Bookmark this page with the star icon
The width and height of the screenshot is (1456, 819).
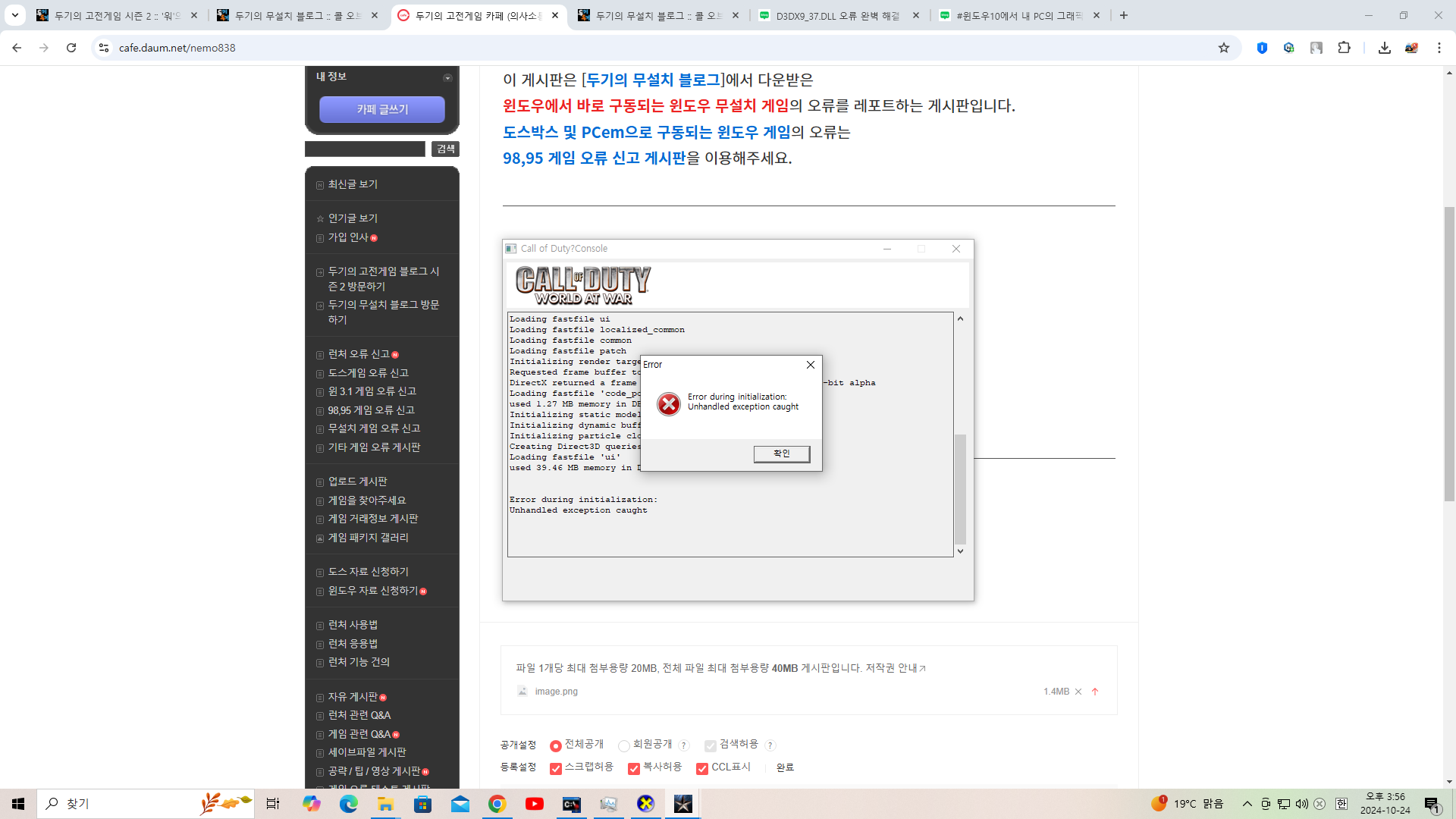tap(1224, 48)
